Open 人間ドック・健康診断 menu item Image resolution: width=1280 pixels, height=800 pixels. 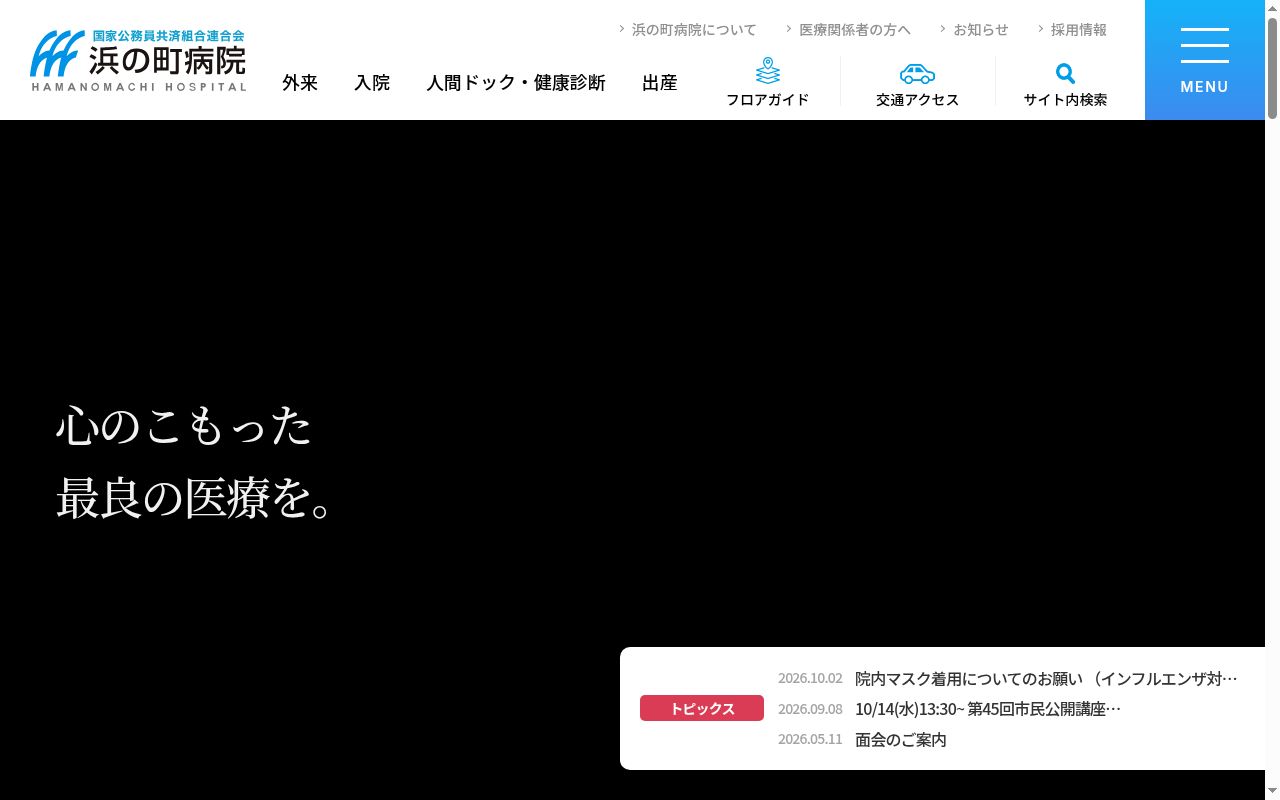(516, 83)
